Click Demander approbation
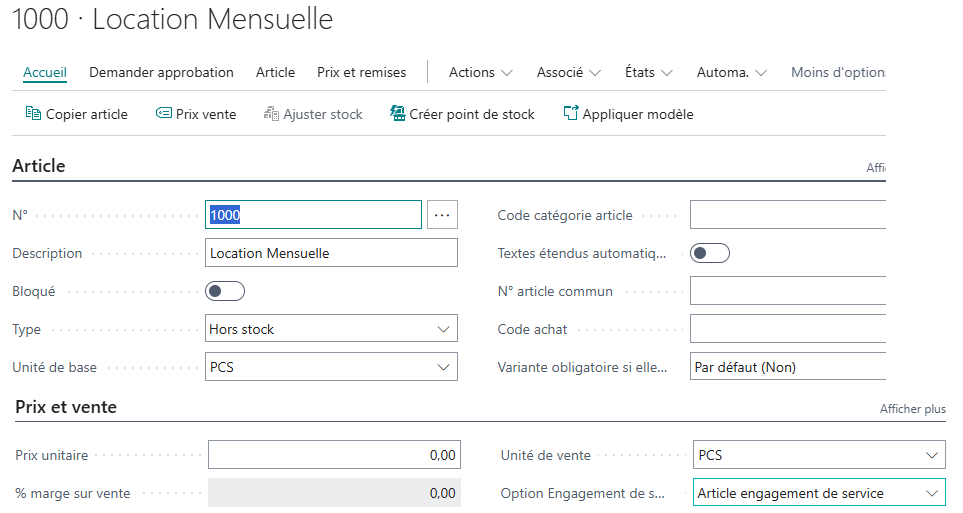This screenshot has height=513, width=963. pos(161,72)
